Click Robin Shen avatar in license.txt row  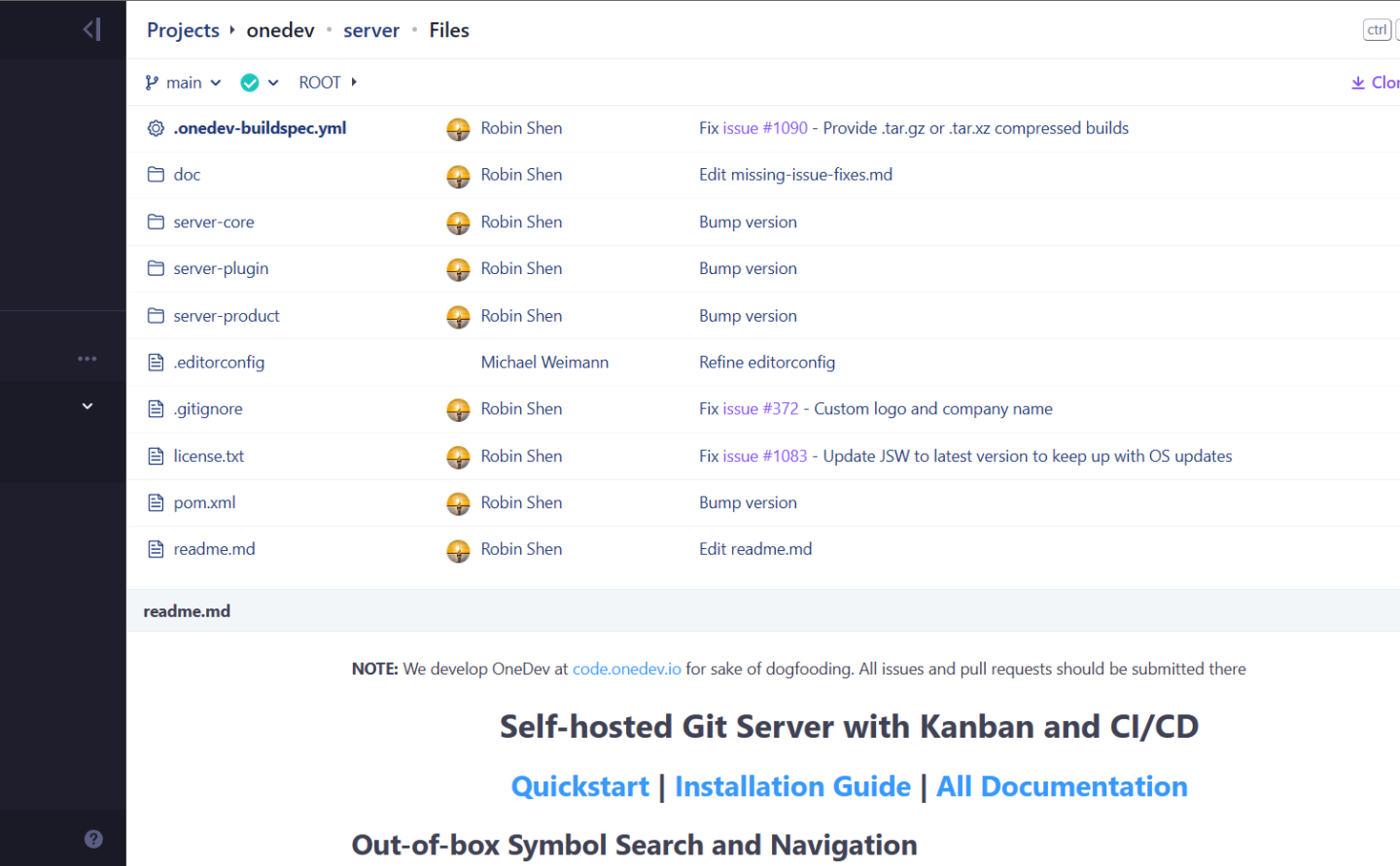pyautogui.click(x=458, y=457)
